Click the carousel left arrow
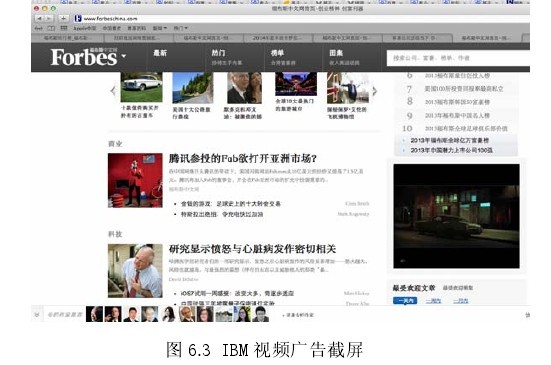The image size is (551, 365). point(113,91)
